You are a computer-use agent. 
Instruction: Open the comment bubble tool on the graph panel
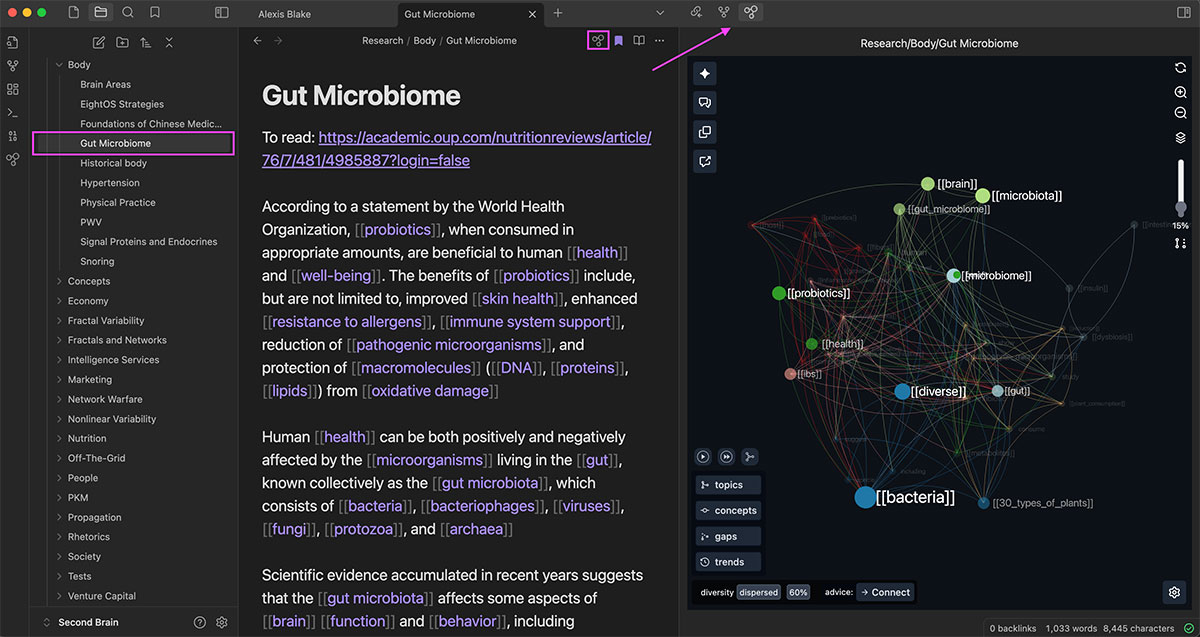coord(705,102)
